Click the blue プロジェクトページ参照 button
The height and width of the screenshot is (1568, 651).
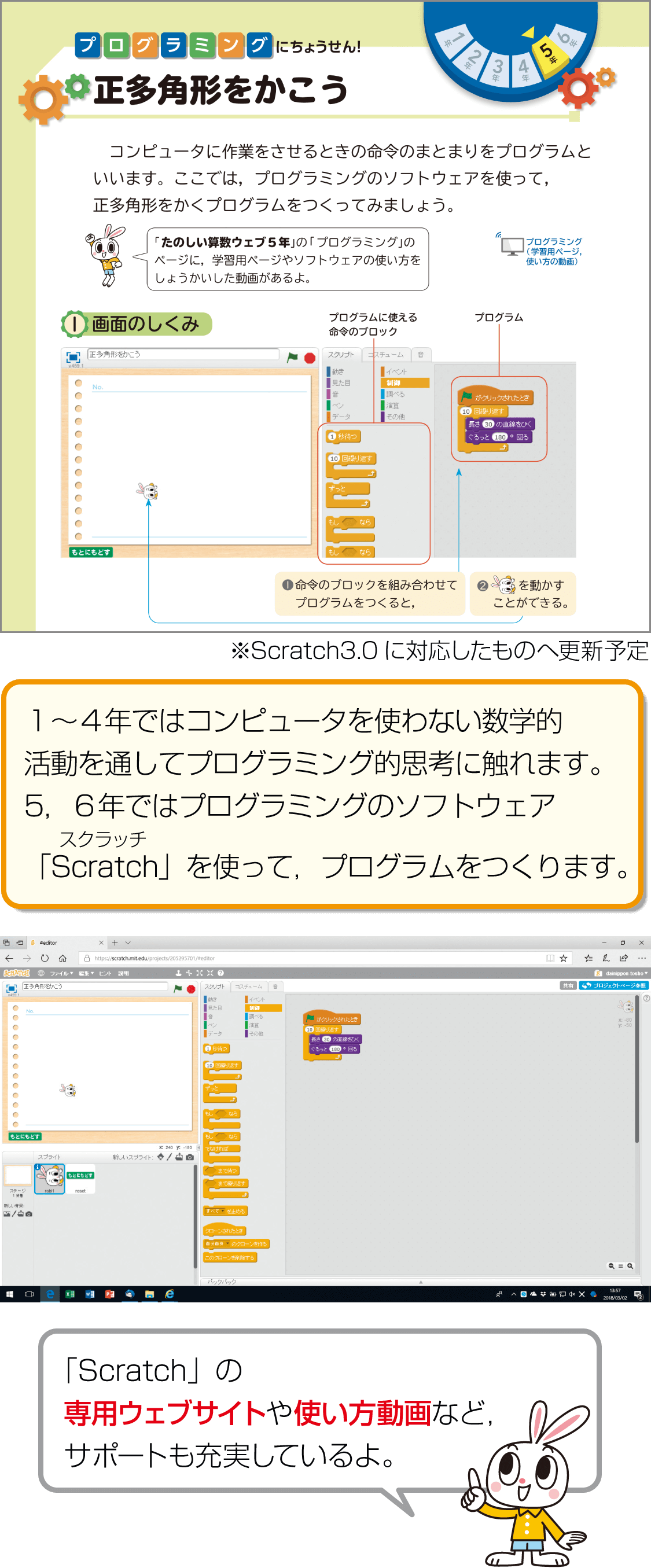tap(613, 985)
